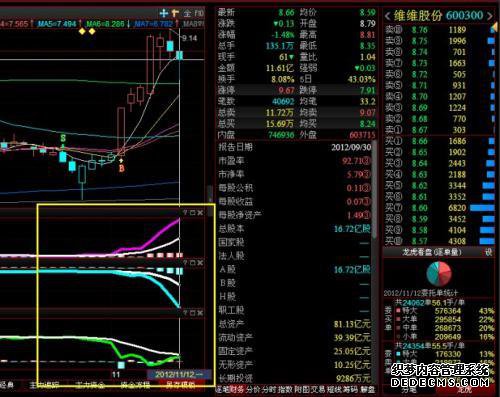Click the green S sell signal marker
The width and height of the screenshot is (500, 397).
click(63, 138)
